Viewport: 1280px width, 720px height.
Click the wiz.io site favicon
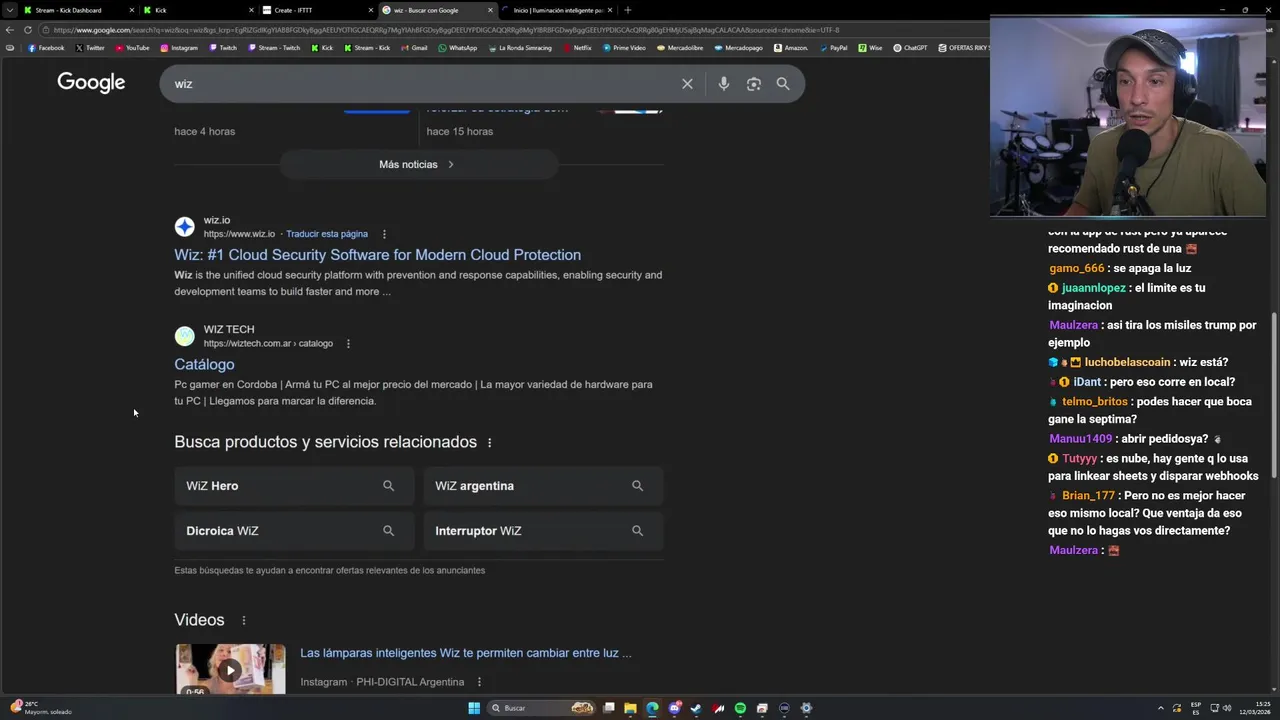click(x=184, y=227)
